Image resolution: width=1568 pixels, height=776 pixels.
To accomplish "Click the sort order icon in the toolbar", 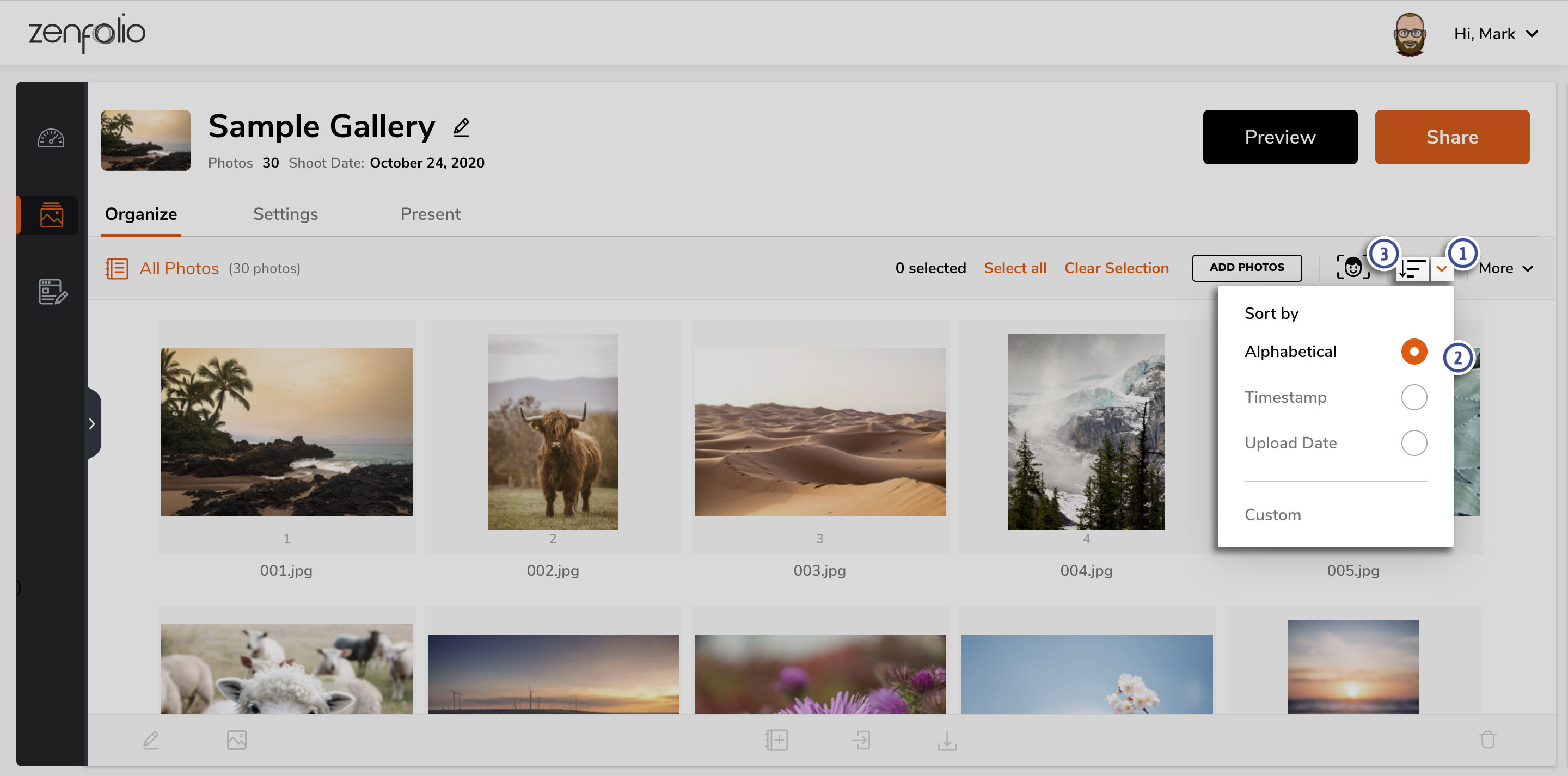I will (x=1412, y=268).
